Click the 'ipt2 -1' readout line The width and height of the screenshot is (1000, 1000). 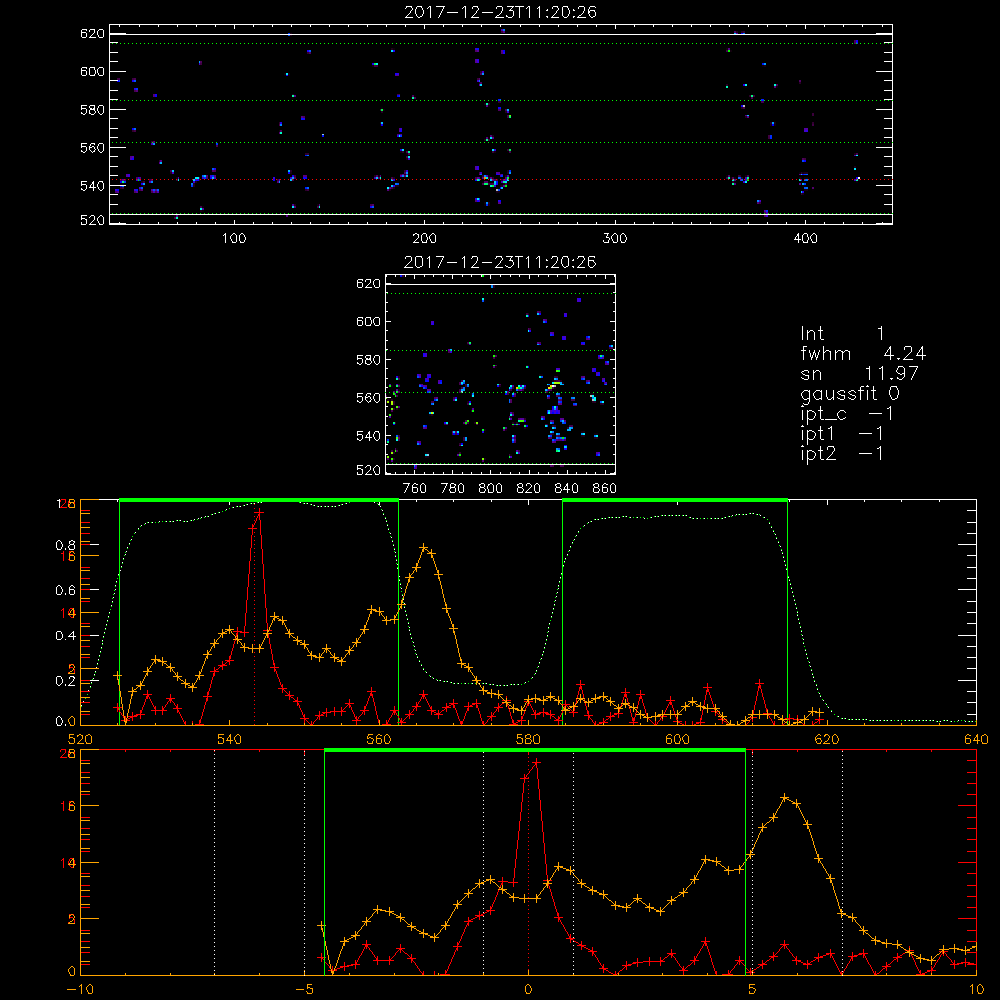[842, 453]
